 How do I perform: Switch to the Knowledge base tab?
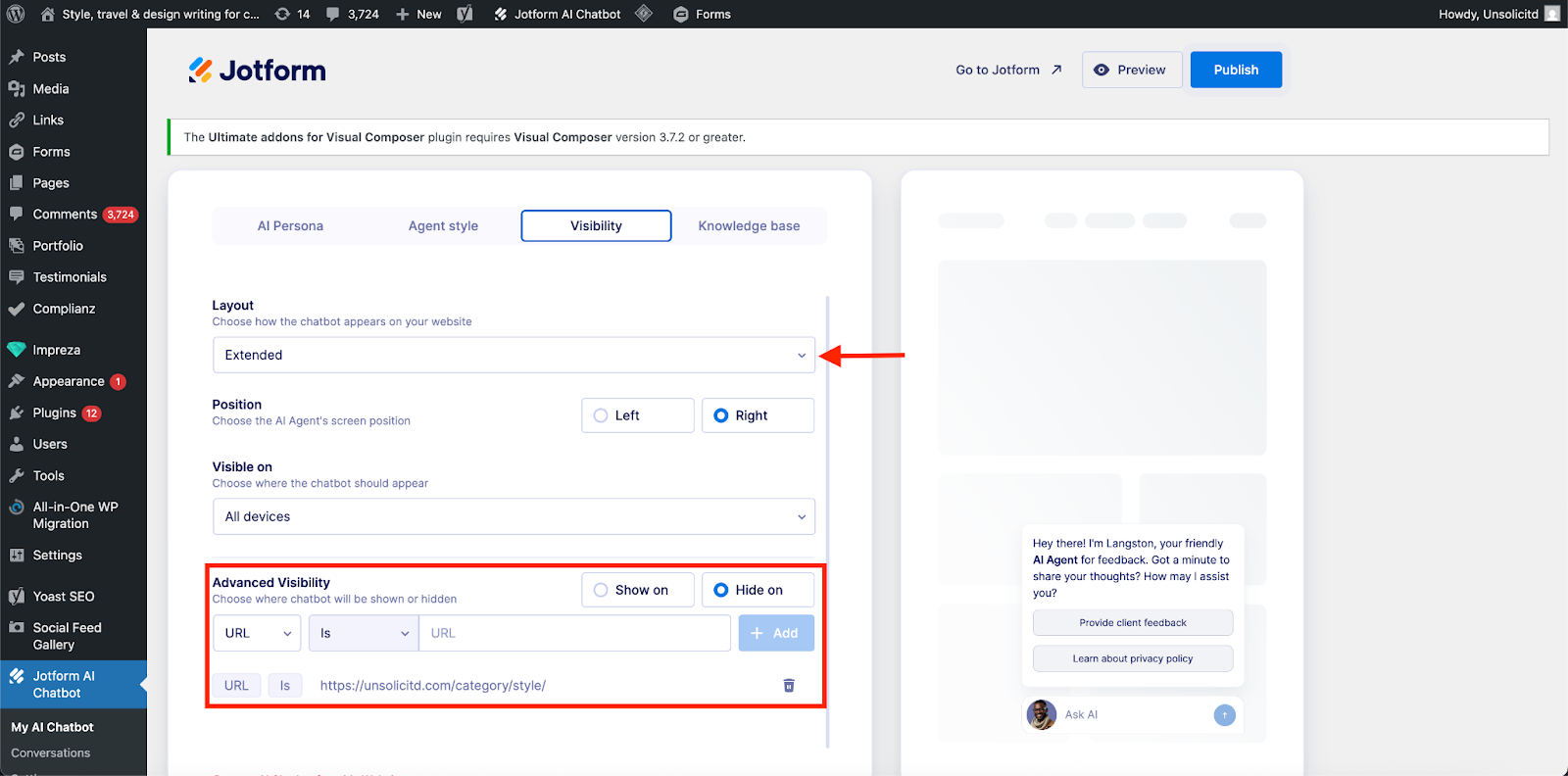749,225
